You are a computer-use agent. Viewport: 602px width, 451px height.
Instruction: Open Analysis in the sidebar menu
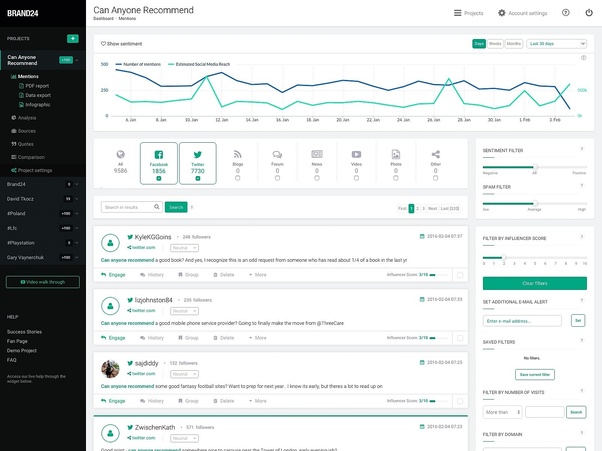click(26, 118)
